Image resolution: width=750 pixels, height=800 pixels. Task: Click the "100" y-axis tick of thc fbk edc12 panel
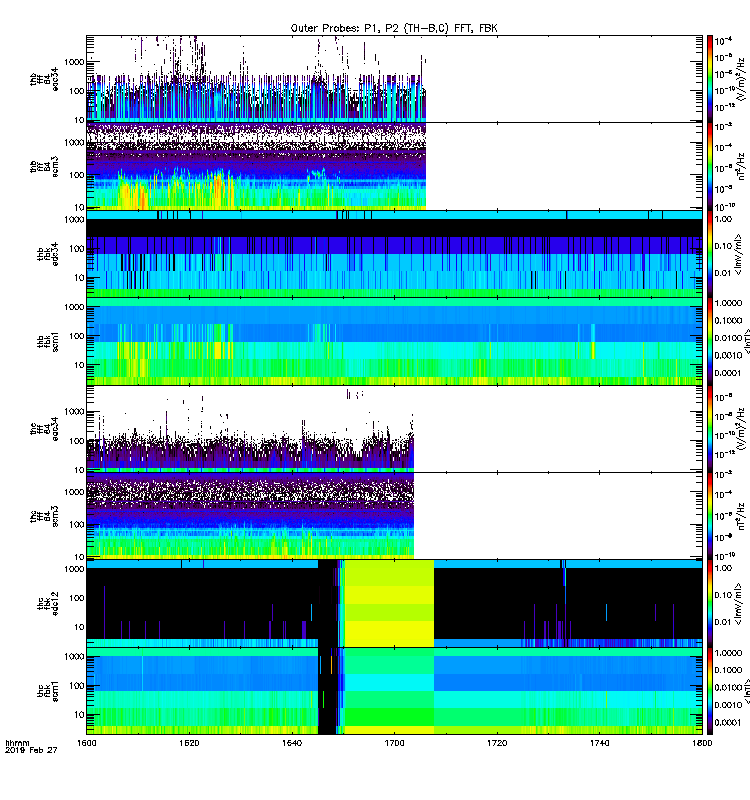[77, 598]
